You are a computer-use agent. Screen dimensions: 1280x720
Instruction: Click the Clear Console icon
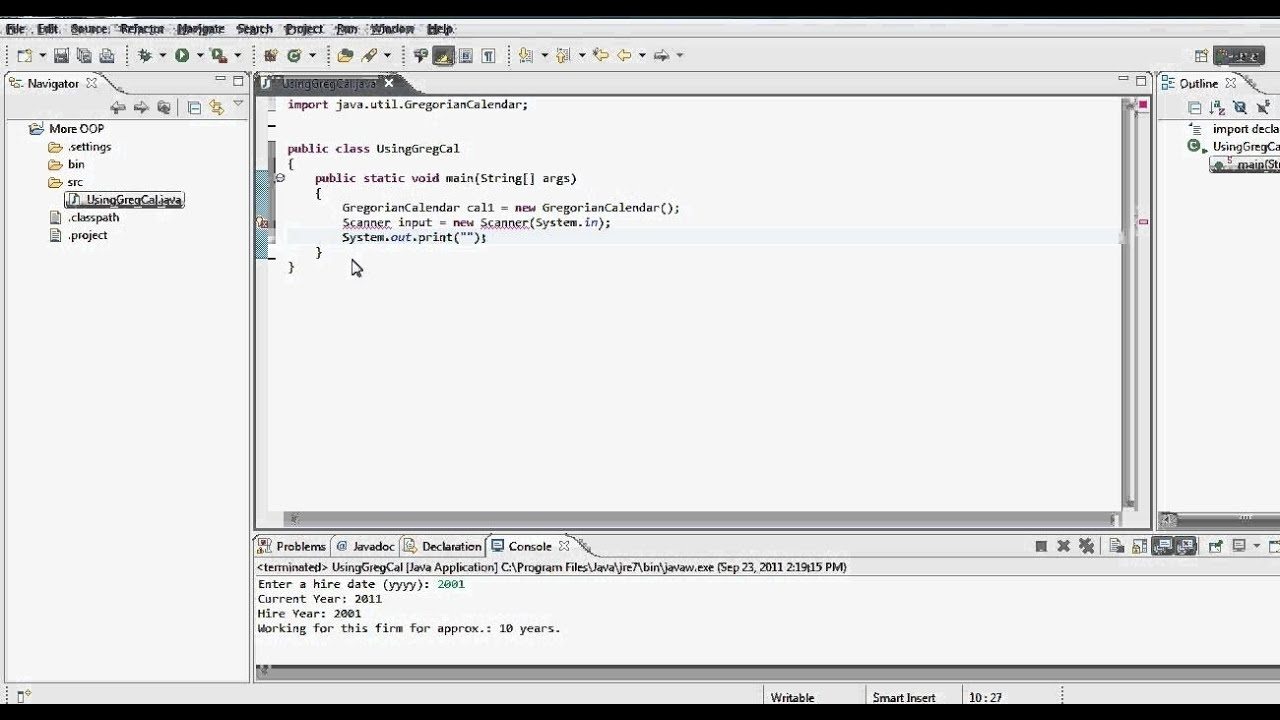[x=1116, y=546]
